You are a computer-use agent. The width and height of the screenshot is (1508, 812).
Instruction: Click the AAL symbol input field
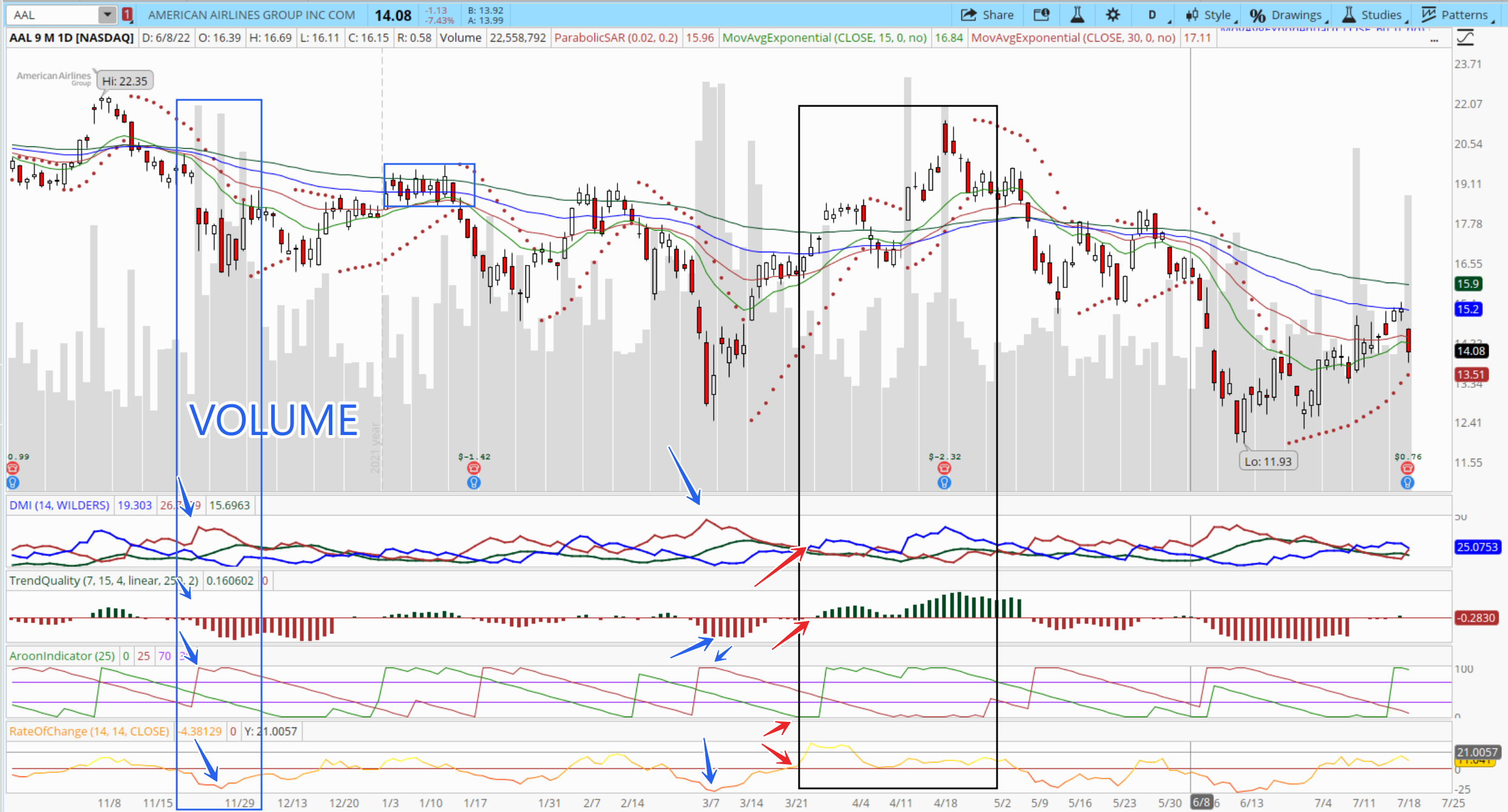pyautogui.click(x=51, y=15)
